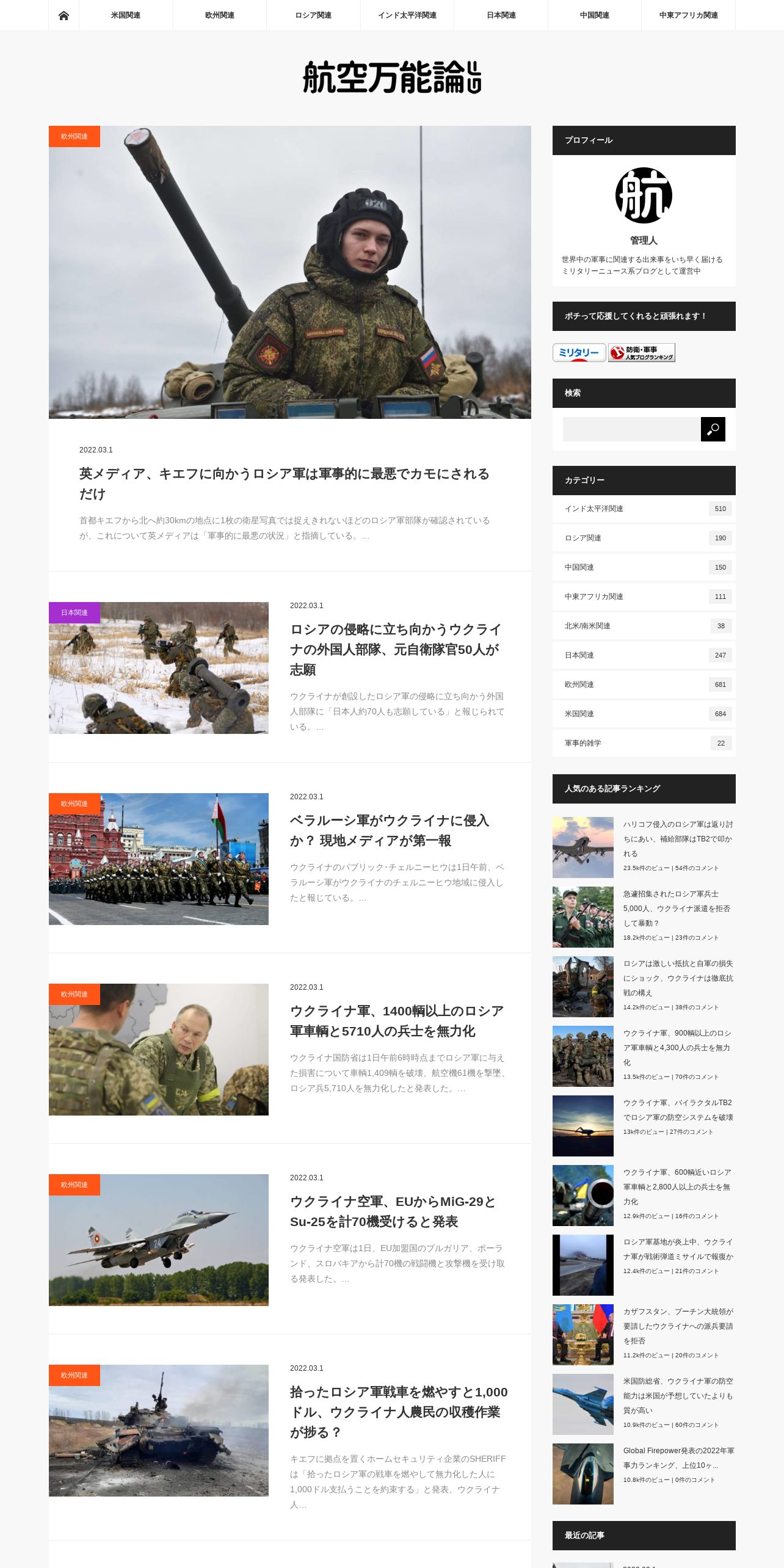Open the 管理人 profile avatar

tap(644, 195)
